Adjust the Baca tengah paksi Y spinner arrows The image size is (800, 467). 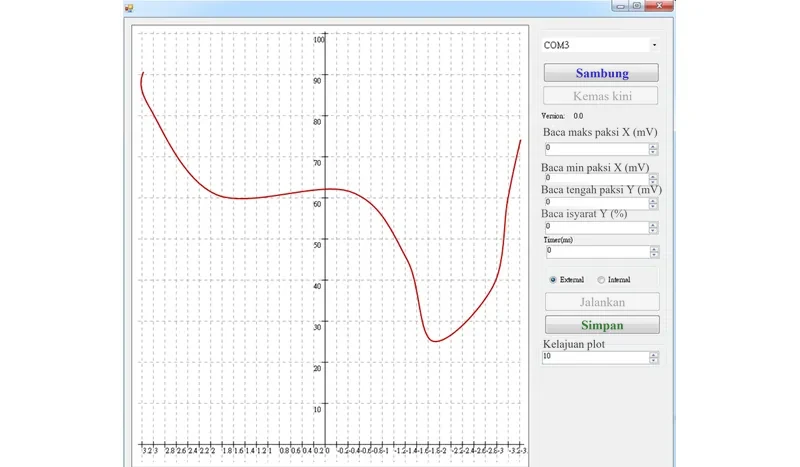tap(653, 203)
